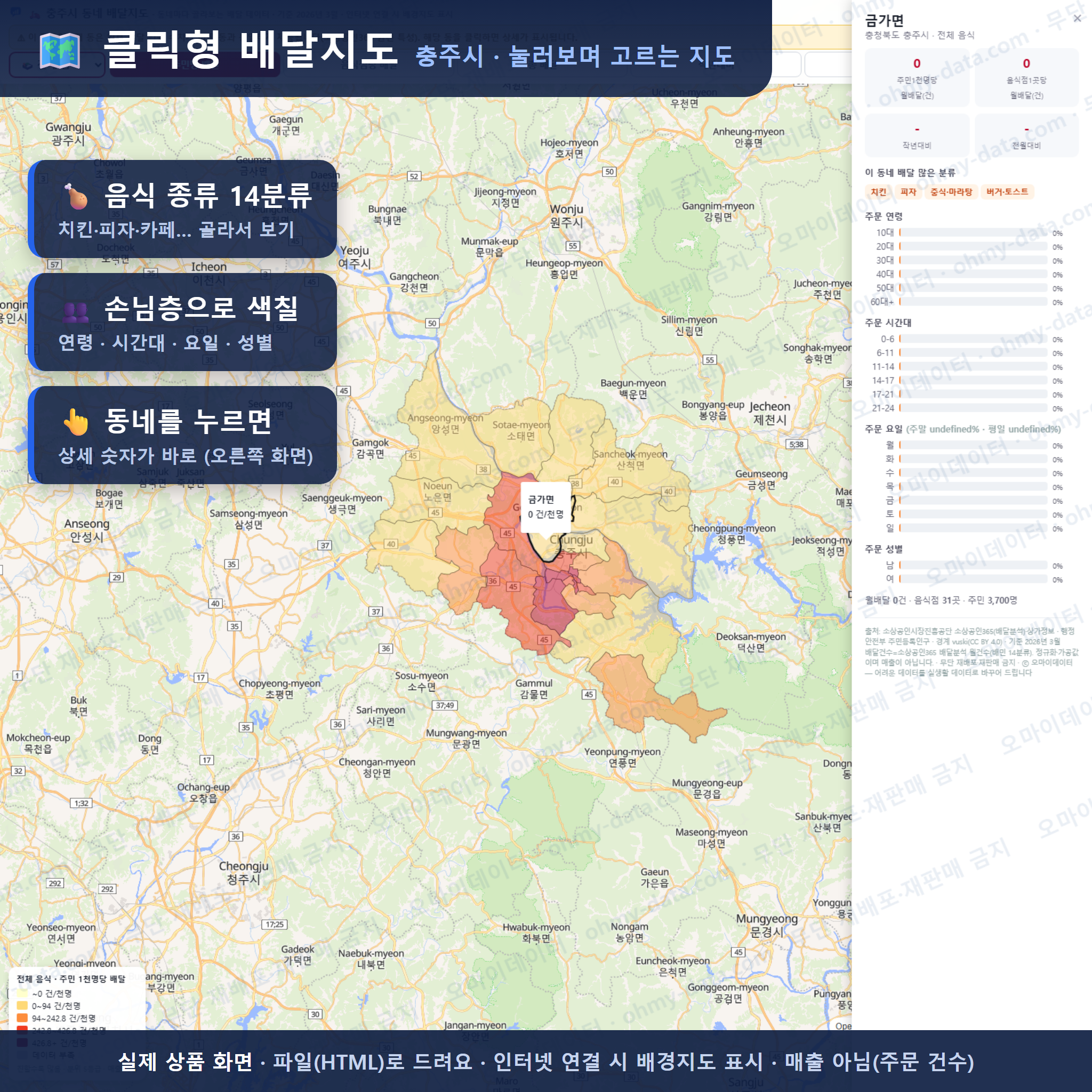The width and height of the screenshot is (1092, 1092).
Task: Click the 0~94 건/천명 legend swatch
Action: click(x=22, y=1006)
